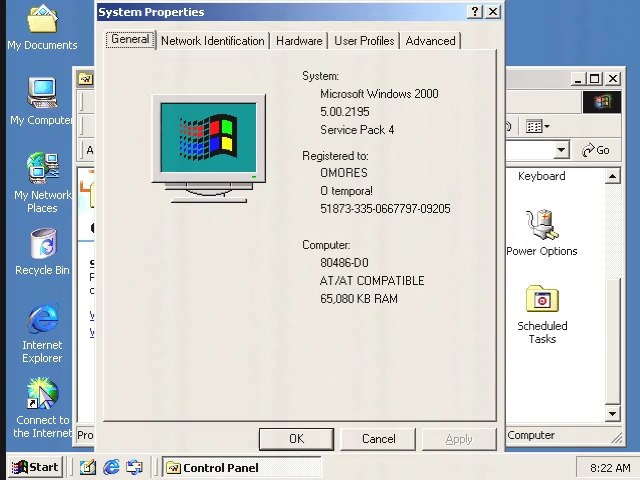Click the help question mark in System Properties
The height and width of the screenshot is (480, 640).
(475, 11)
